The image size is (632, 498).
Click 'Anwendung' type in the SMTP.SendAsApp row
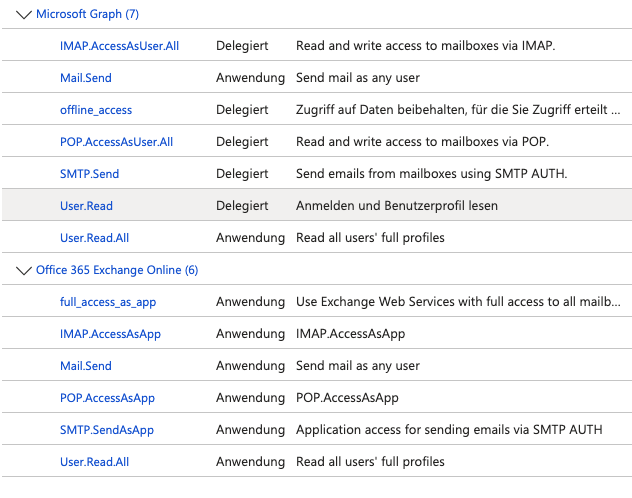click(x=251, y=430)
